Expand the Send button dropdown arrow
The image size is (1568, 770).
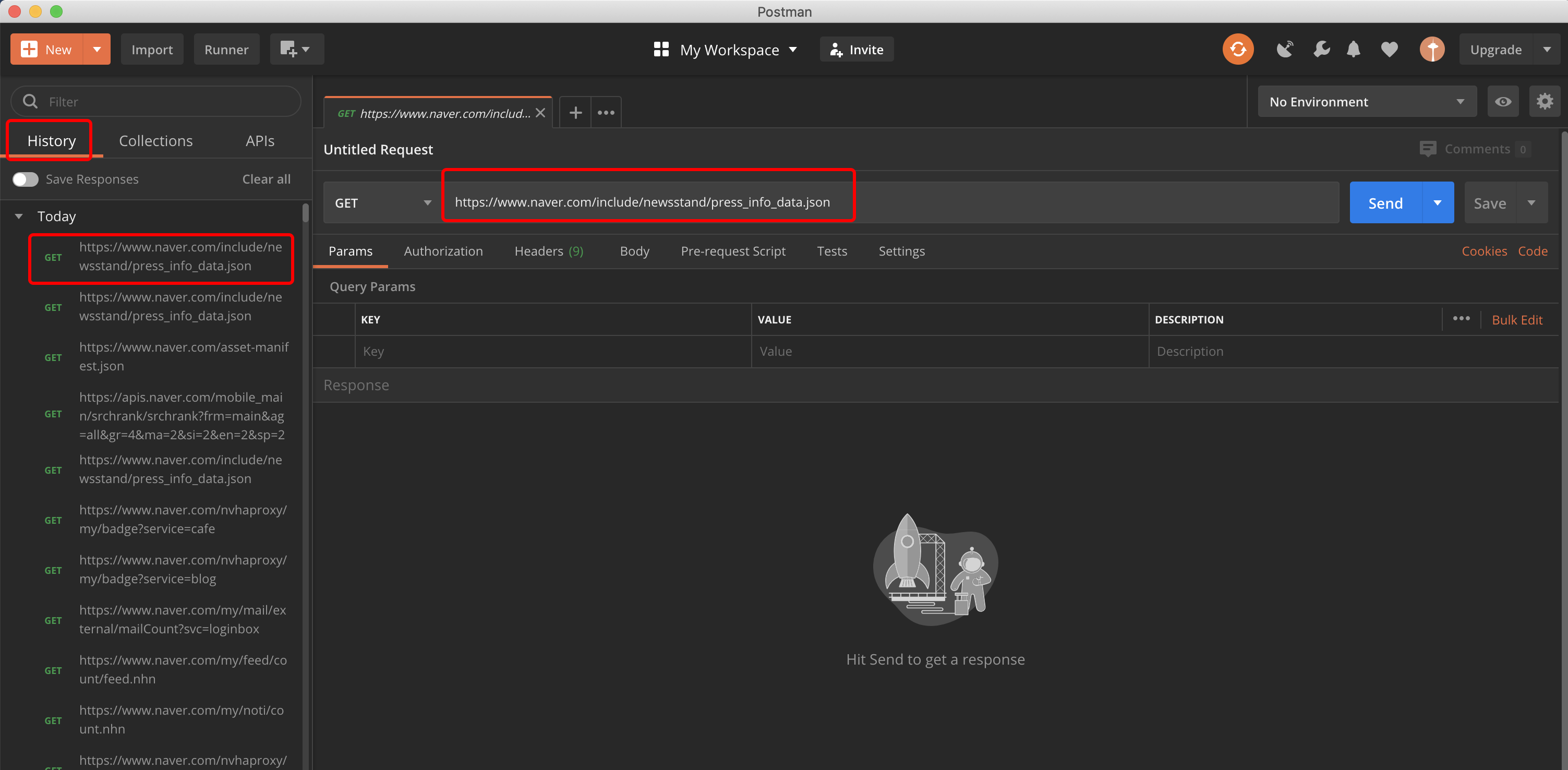(1437, 203)
